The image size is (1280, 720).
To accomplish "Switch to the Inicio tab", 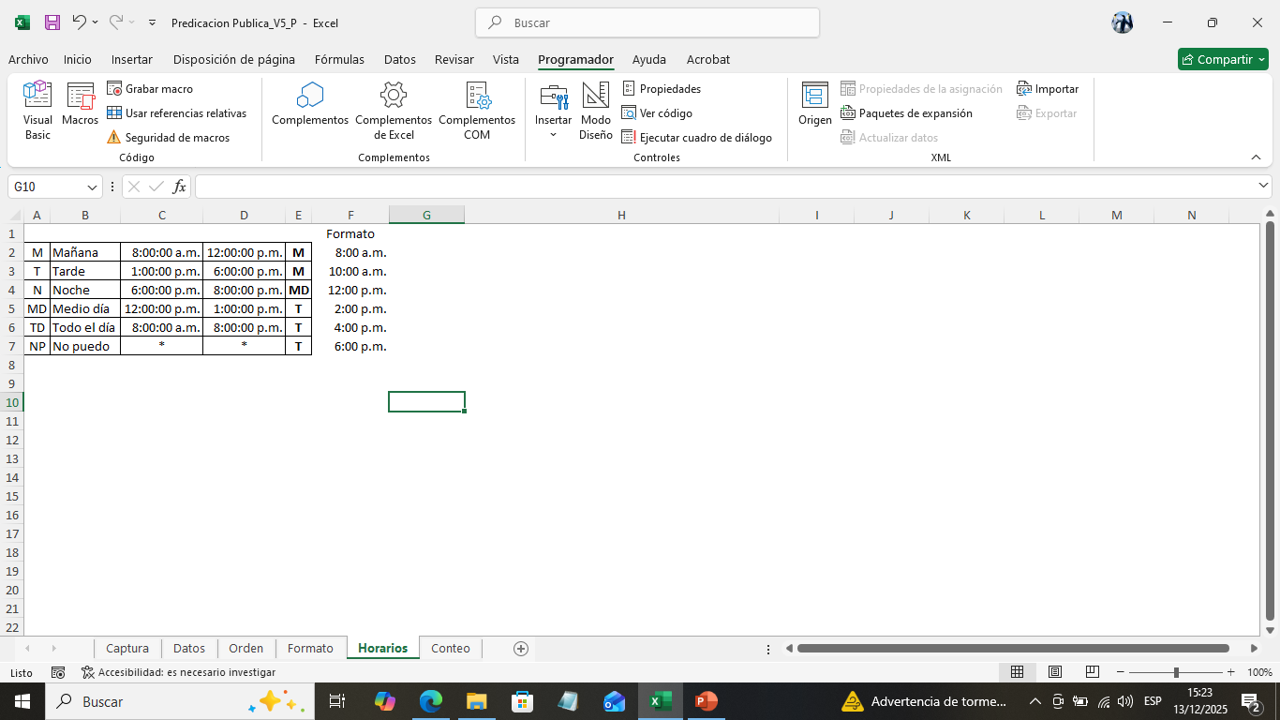I will pyautogui.click(x=78, y=59).
